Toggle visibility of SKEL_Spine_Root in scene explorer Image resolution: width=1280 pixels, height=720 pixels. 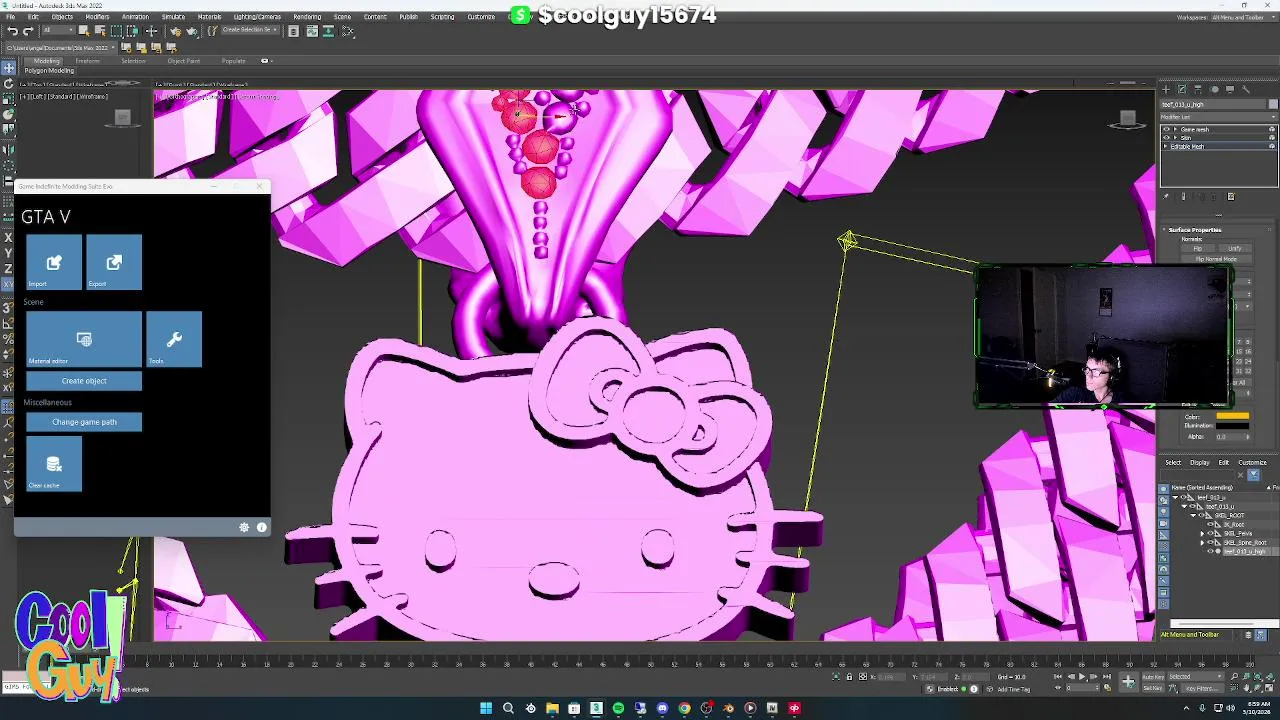pos(1210,542)
